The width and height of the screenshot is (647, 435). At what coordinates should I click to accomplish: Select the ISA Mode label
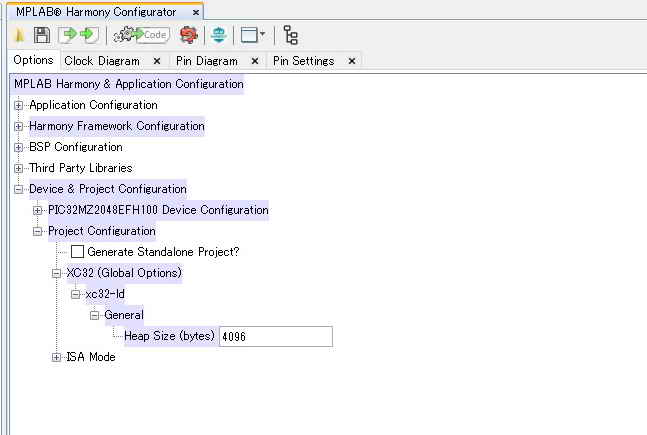[x=91, y=357]
